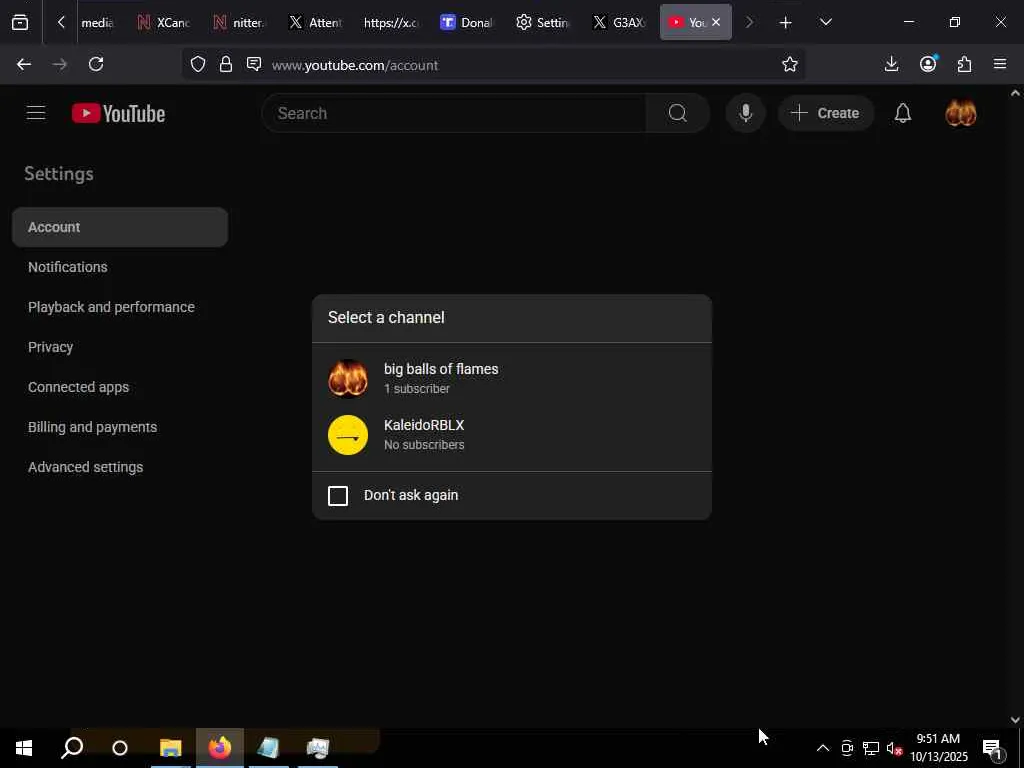Bookmark page with star icon
This screenshot has height=768, width=1024.
click(x=790, y=64)
